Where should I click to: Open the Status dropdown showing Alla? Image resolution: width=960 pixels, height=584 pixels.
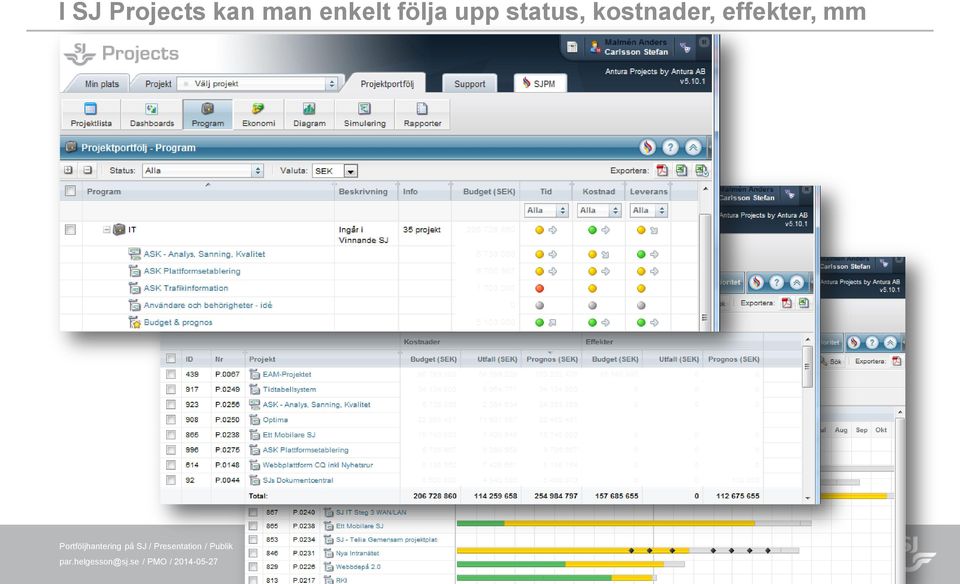[203, 171]
